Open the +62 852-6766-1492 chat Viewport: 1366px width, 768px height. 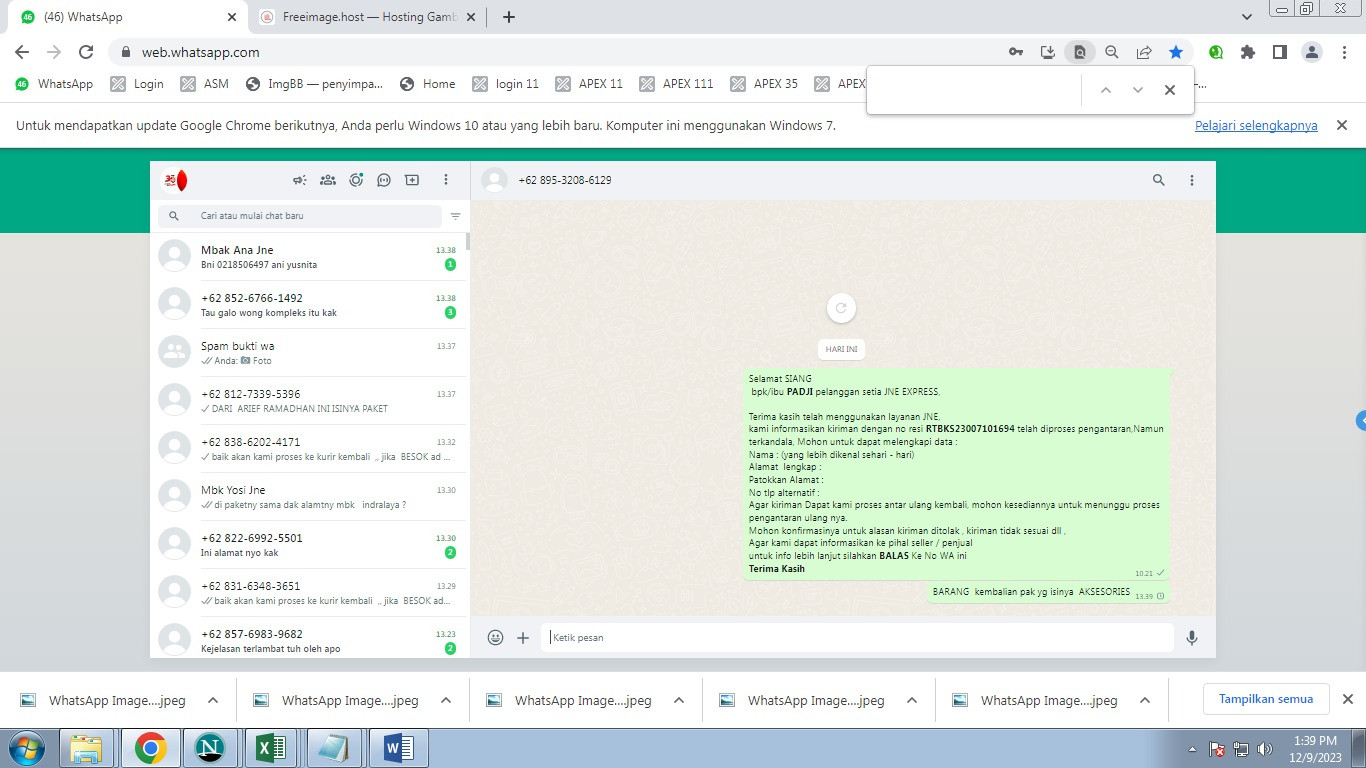click(x=308, y=305)
